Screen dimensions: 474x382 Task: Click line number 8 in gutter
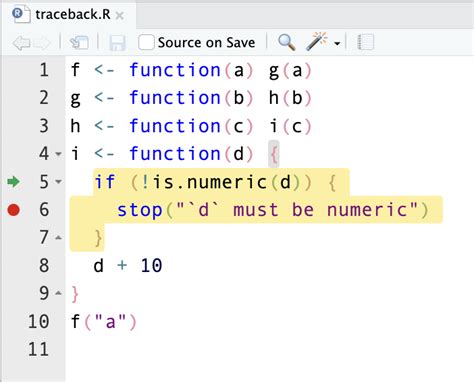[44, 266]
